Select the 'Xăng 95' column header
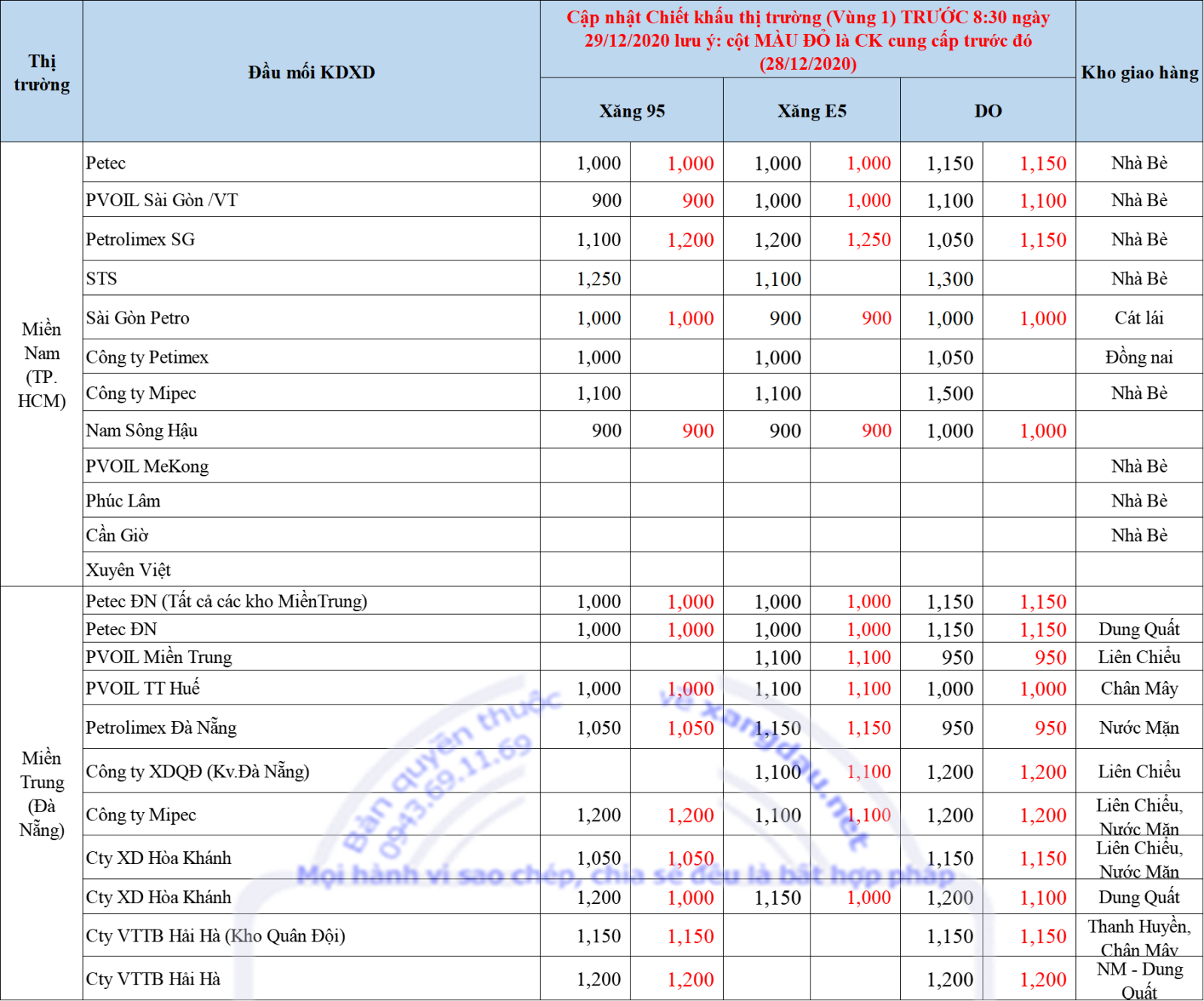Image resolution: width=1204 pixels, height=1001 pixels. click(x=632, y=111)
